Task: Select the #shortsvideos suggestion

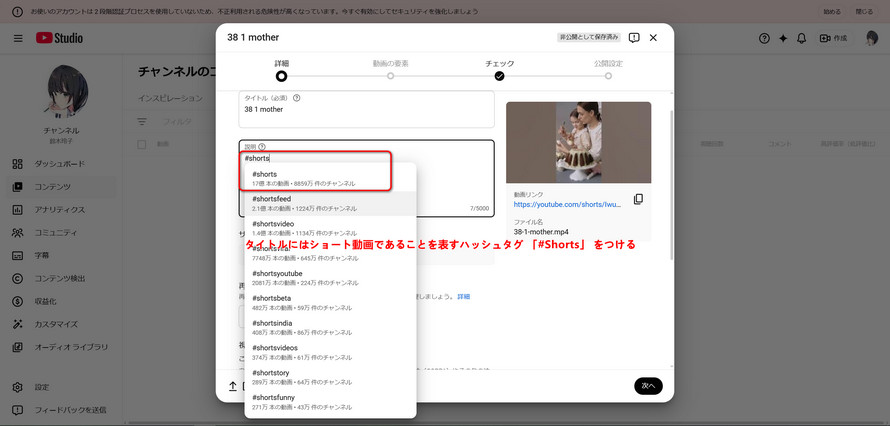Action: [x=330, y=352]
